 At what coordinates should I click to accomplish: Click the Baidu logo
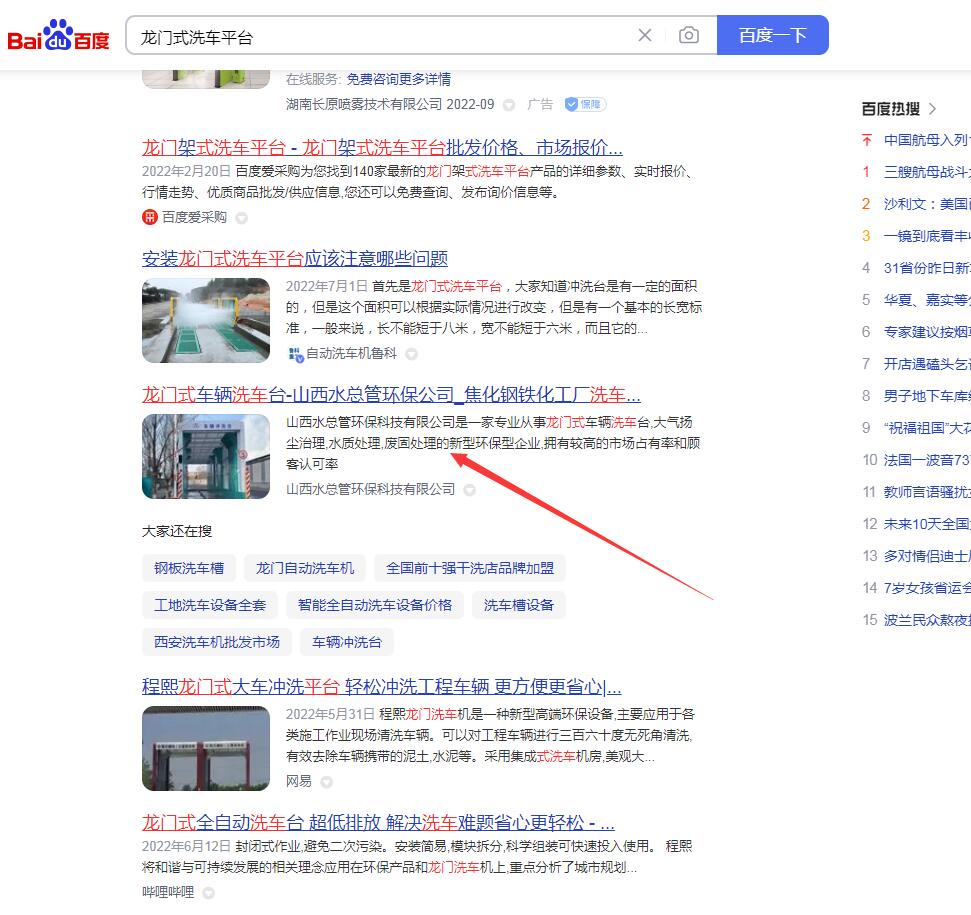pyautogui.click(x=58, y=35)
